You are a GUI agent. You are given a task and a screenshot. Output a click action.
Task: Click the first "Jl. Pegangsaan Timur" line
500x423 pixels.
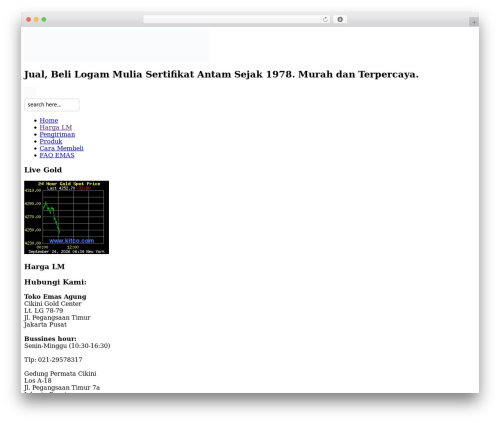pyautogui.click(x=57, y=317)
